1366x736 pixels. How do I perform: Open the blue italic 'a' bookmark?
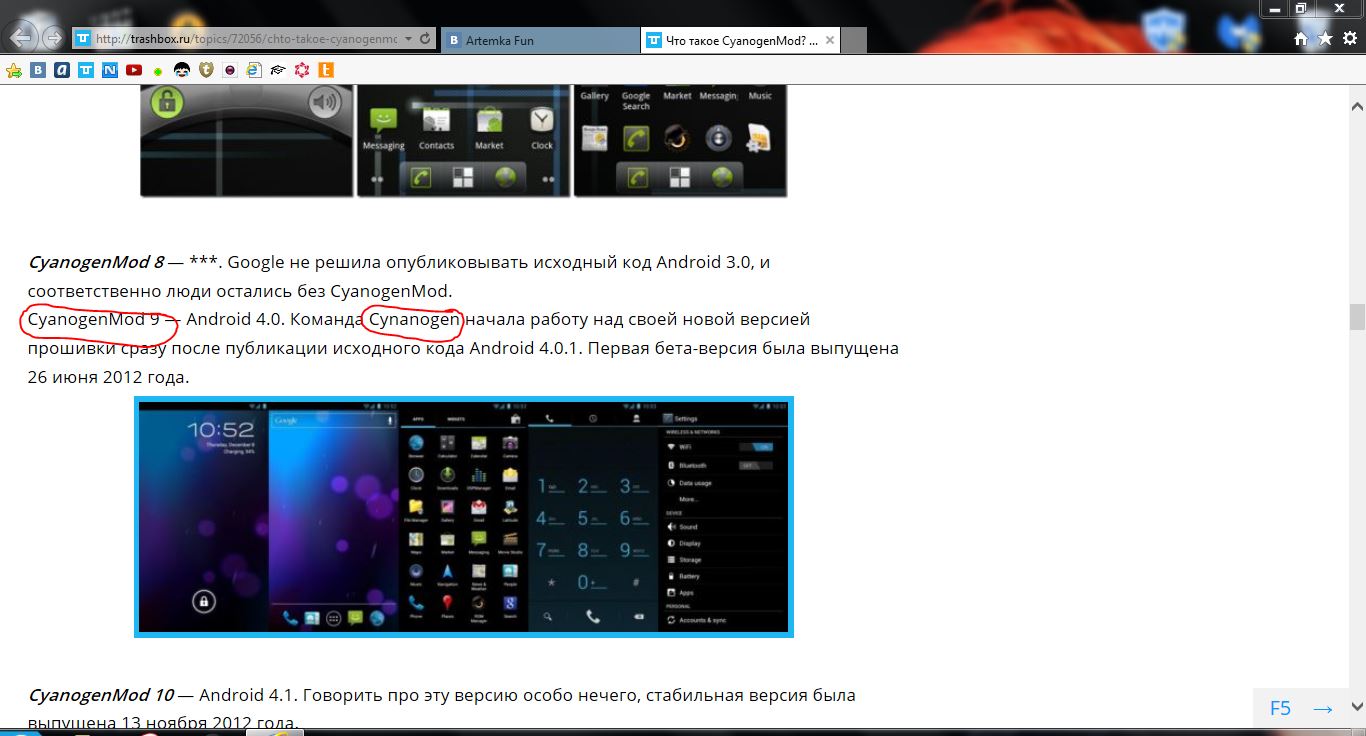coord(62,70)
